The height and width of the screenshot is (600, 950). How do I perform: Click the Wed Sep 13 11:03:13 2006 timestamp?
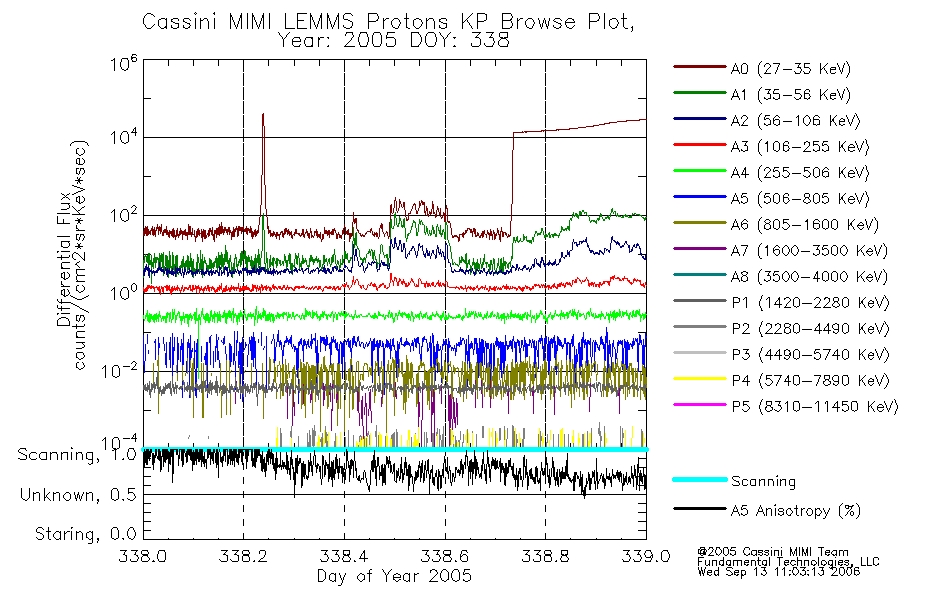[x=779, y=572]
